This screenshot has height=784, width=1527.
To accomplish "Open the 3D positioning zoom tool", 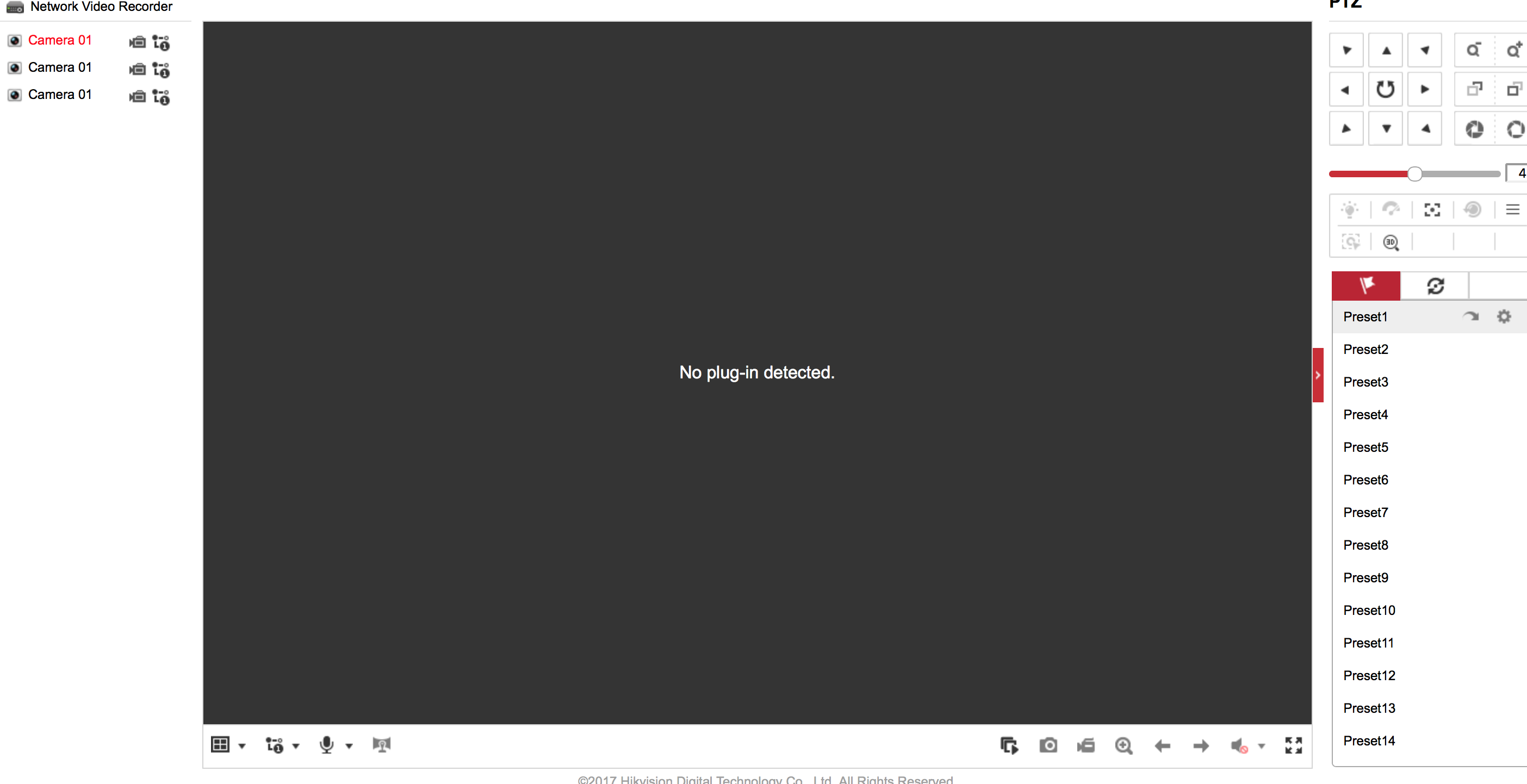I will pyautogui.click(x=1391, y=242).
